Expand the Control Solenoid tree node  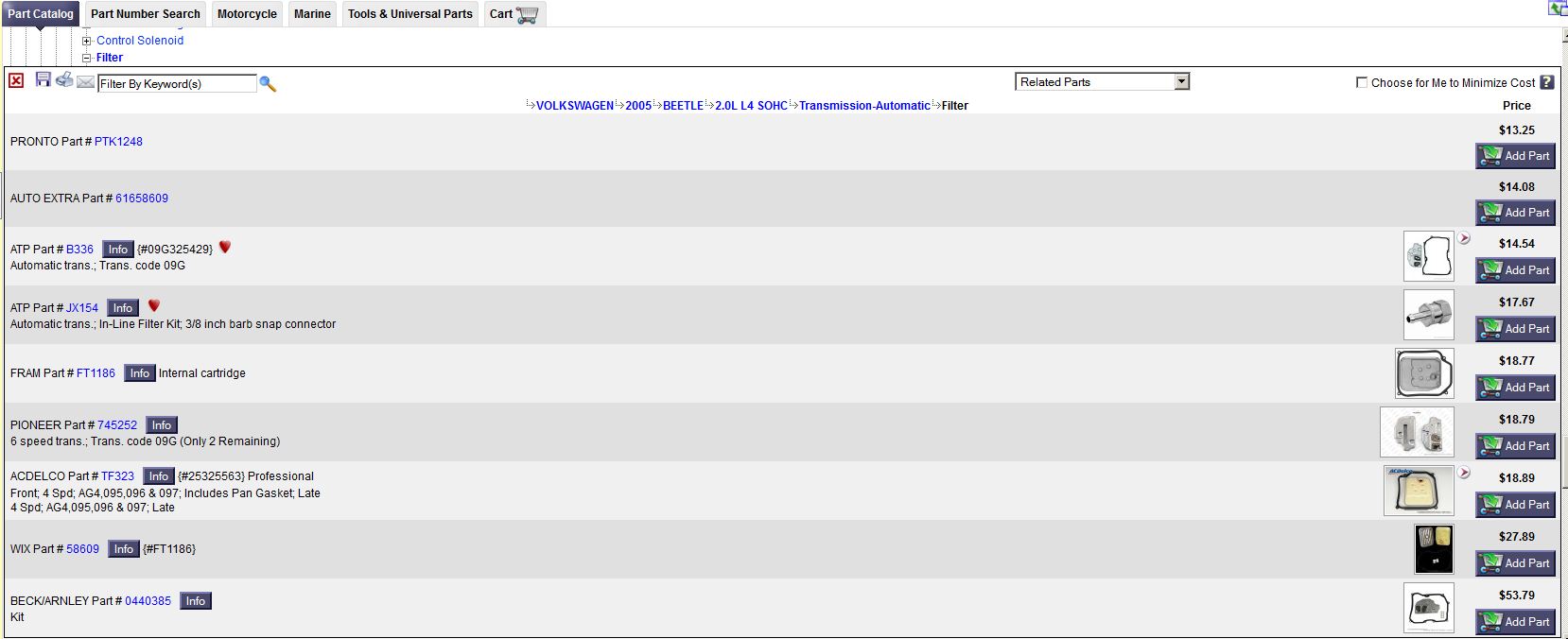click(x=87, y=41)
